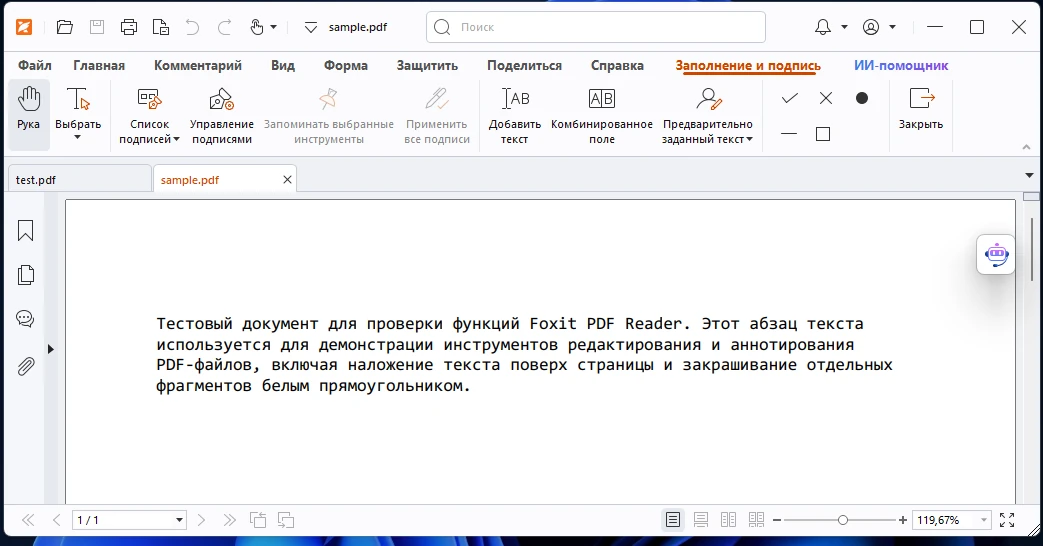The height and width of the screenshot is (546, 1043).
Task: Open the user account icon
Action: coord(871,27)
